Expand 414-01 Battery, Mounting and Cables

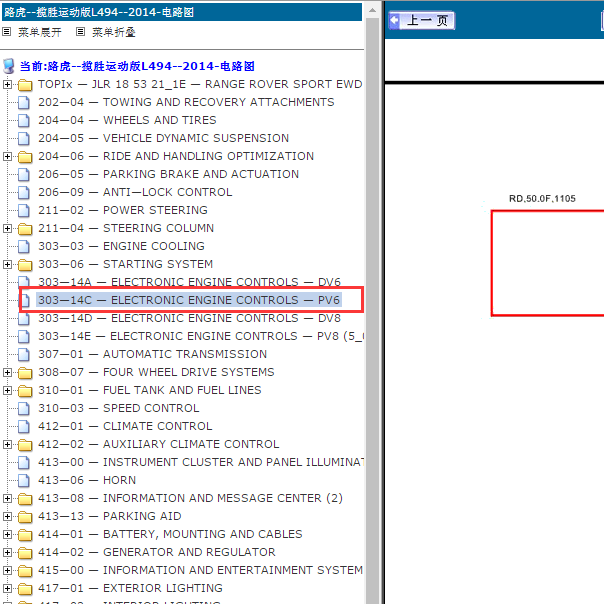point(7,534)
